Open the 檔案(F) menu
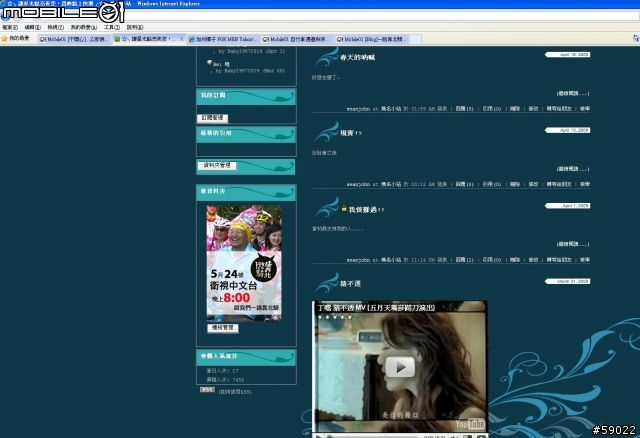The width and height of the screenshot is (640, 438). (10, 27)
